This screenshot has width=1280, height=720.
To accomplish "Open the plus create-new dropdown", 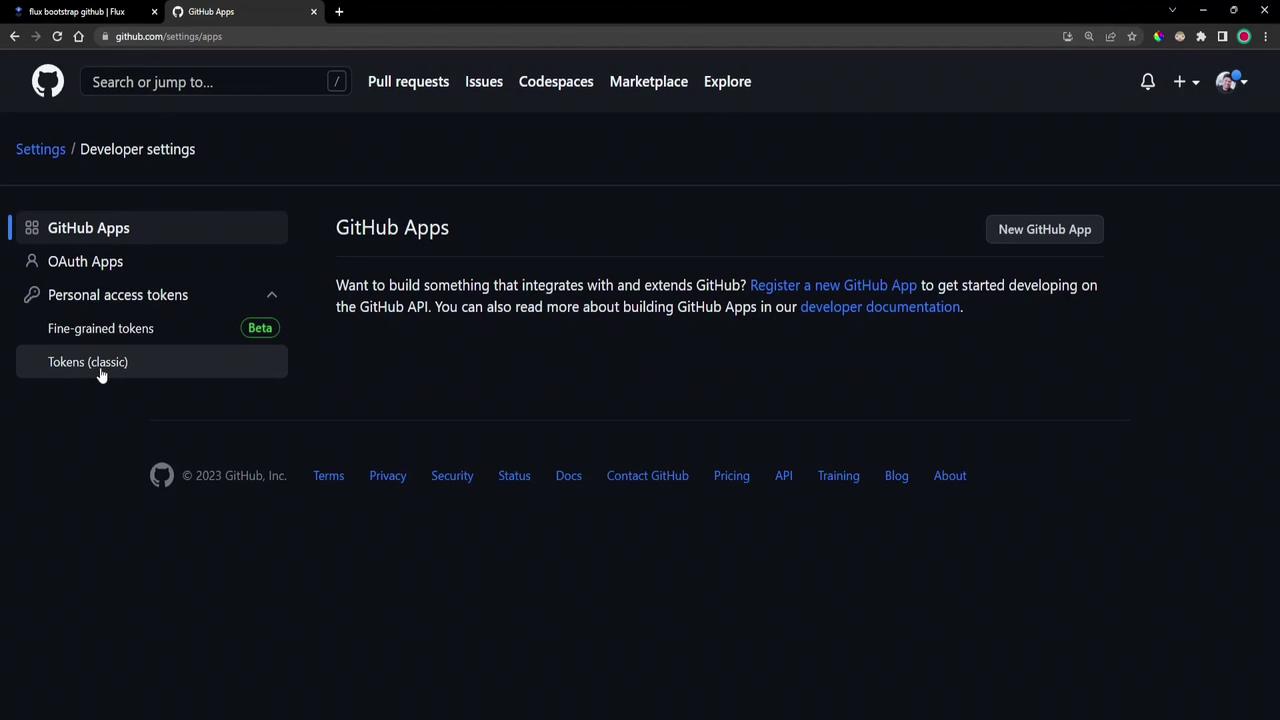I will pos(1185,82).
